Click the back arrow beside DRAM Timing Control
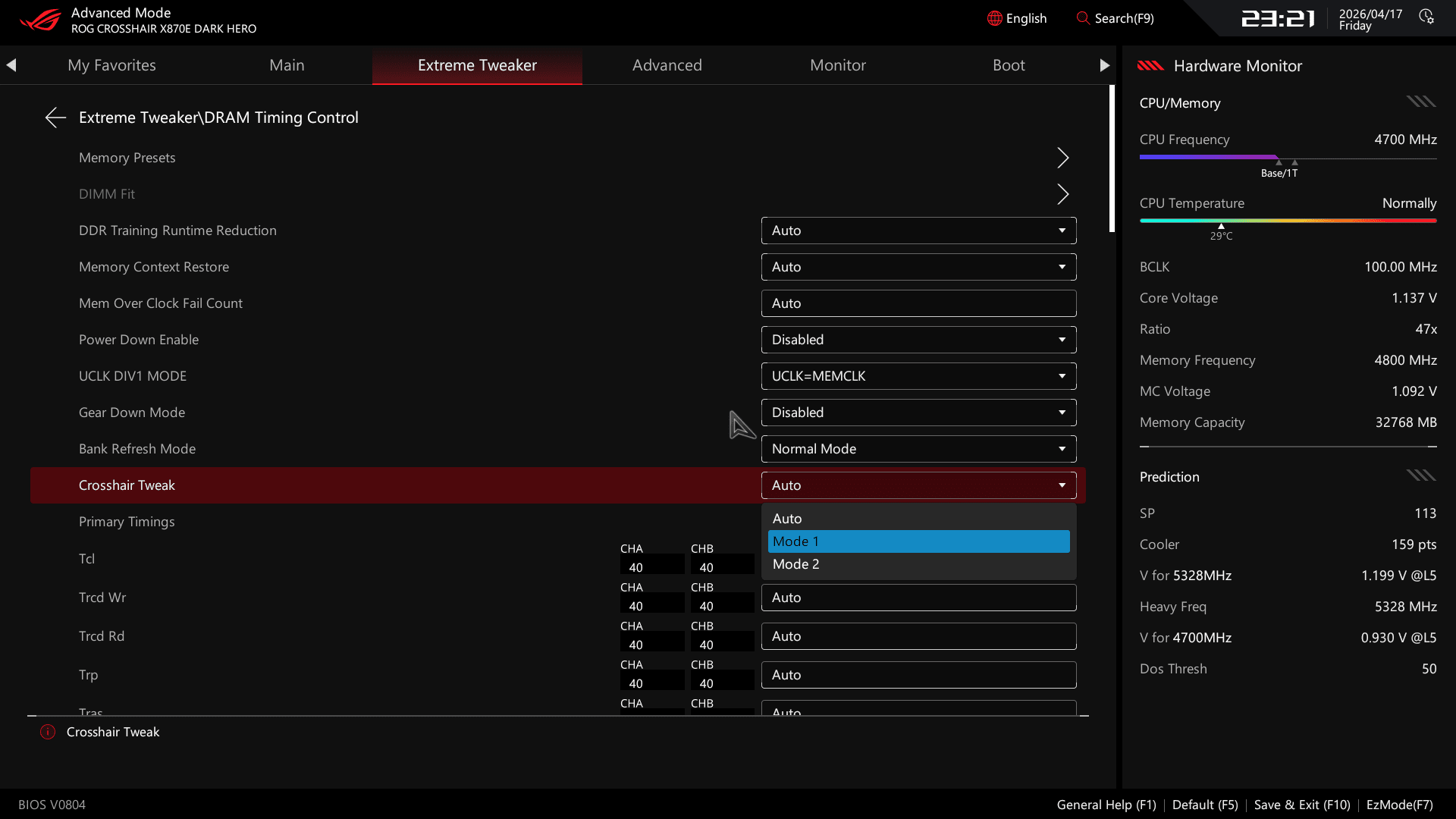Viewport: 1456px width, 819px height. [55, 118]
